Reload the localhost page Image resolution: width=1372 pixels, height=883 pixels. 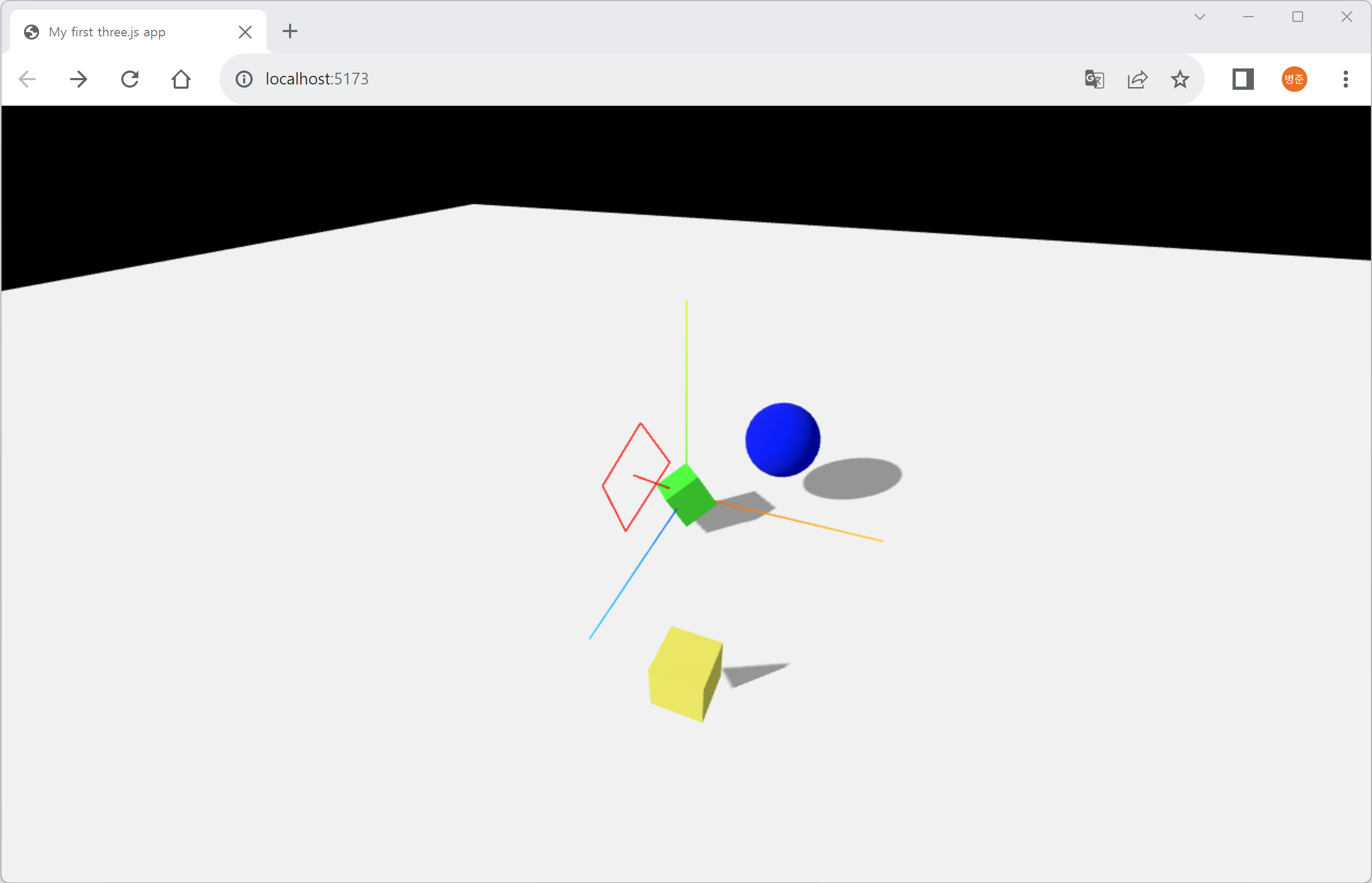[130, 79]
